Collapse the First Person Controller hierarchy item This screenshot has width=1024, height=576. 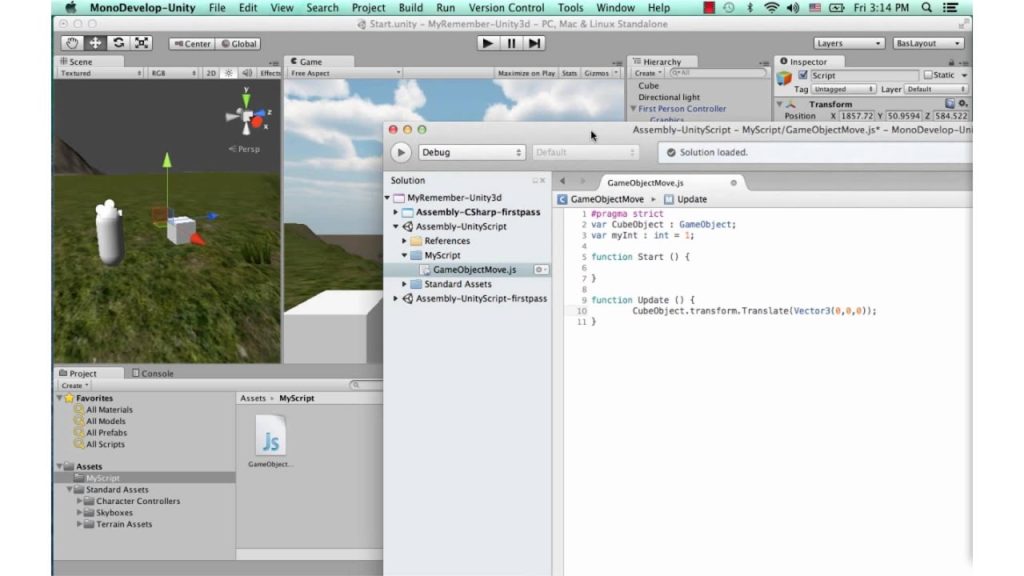pos(633,109)
